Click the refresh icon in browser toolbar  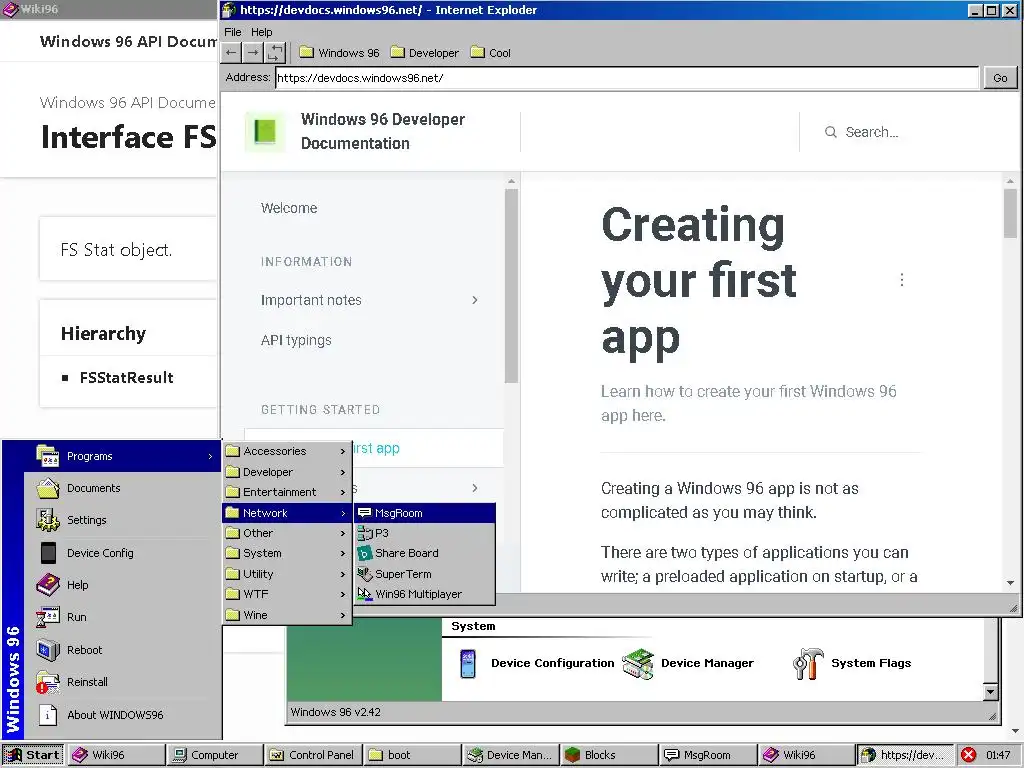(276, 53)
